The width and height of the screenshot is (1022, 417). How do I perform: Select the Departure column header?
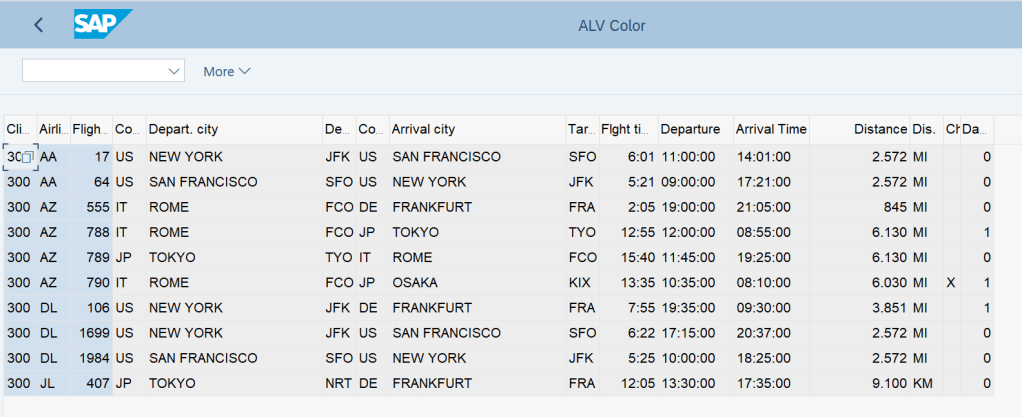[x=690, y=129]
